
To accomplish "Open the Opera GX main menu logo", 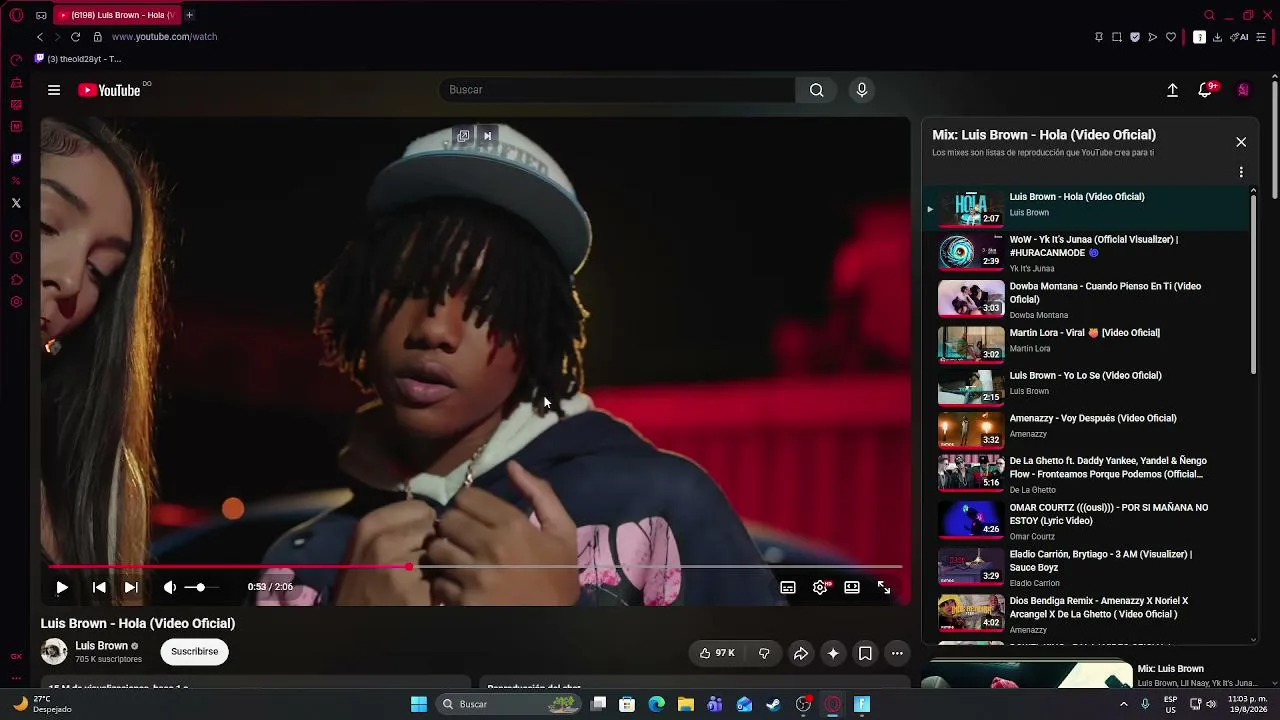I will pos(16,15).
